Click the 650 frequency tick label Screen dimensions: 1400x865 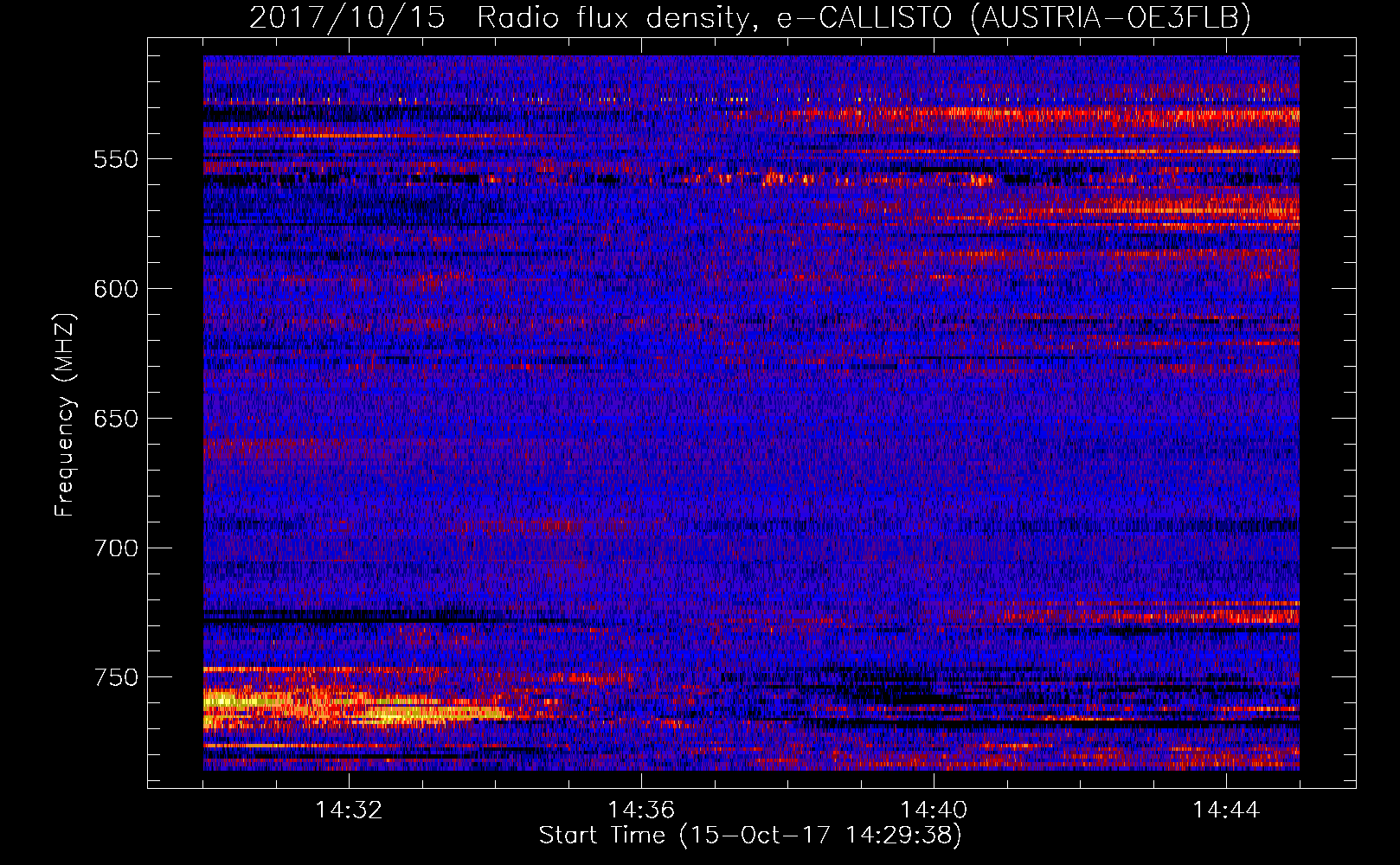[116, 419]
